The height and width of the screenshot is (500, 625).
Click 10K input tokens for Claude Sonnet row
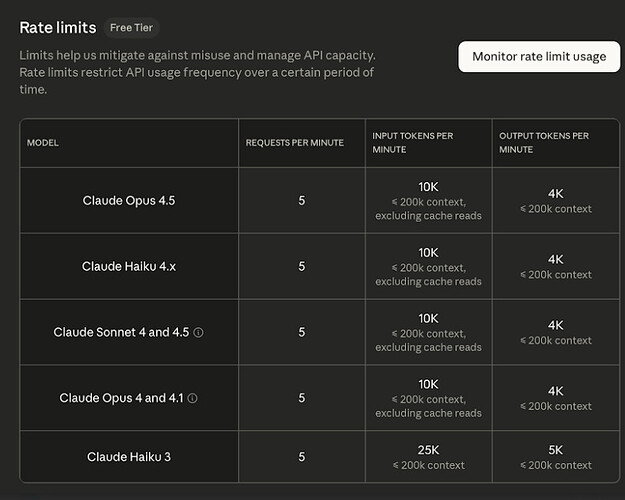click(x=428, y=318)
